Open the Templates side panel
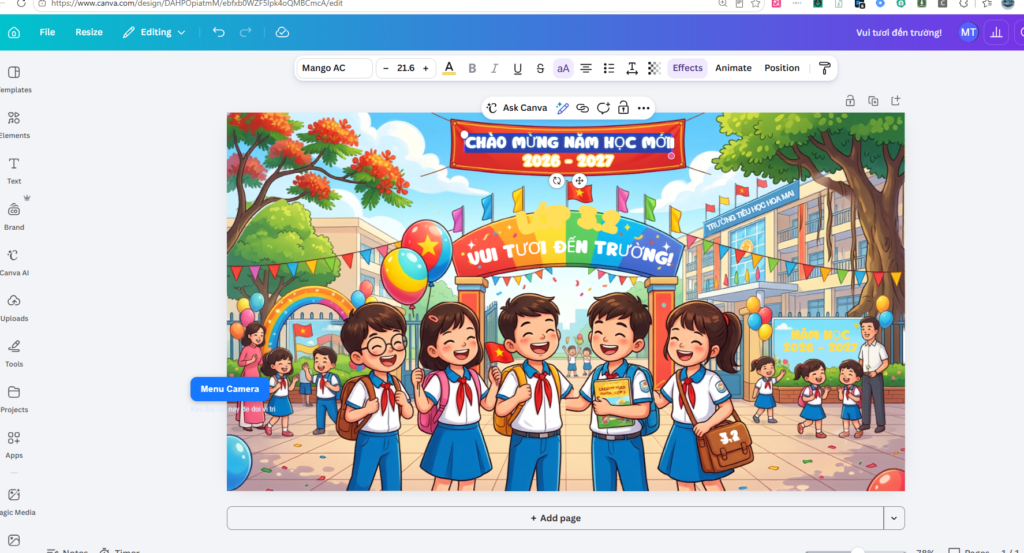 pyautogui.click(x=14, y=79)
